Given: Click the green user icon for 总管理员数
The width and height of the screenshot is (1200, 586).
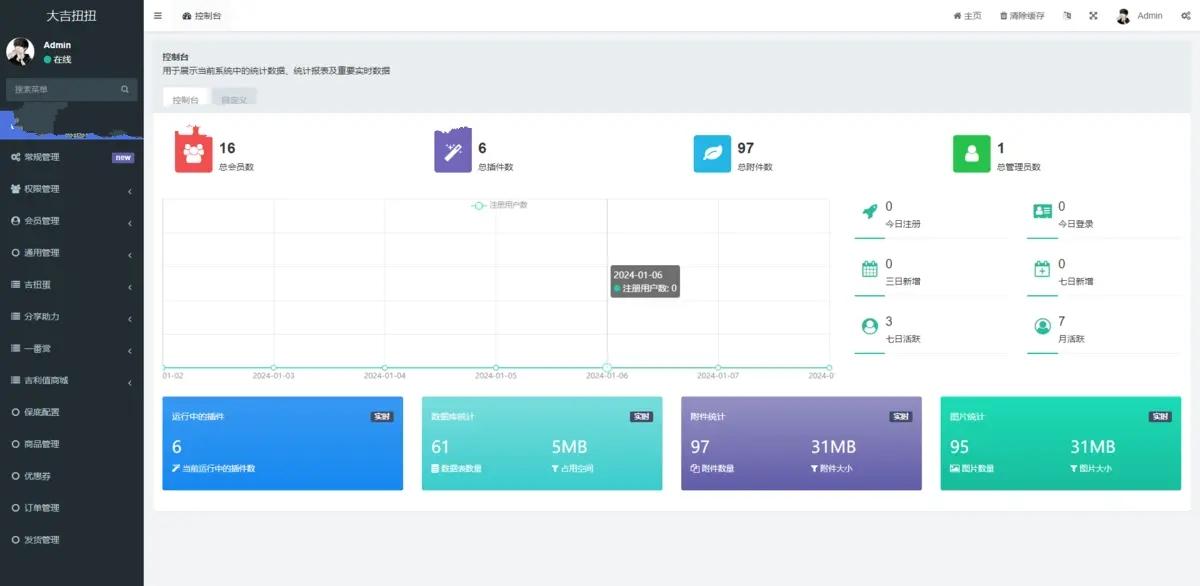Looking at the screenshot, I should (x=971, y=154).
